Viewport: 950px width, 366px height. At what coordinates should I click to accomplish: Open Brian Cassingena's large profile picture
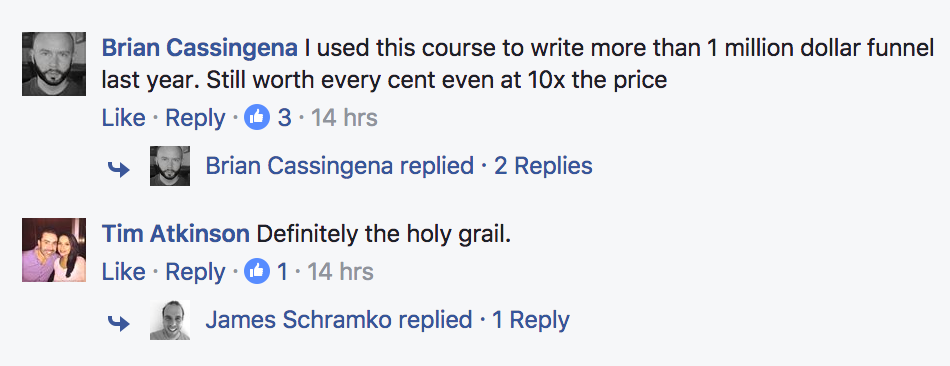54,64
